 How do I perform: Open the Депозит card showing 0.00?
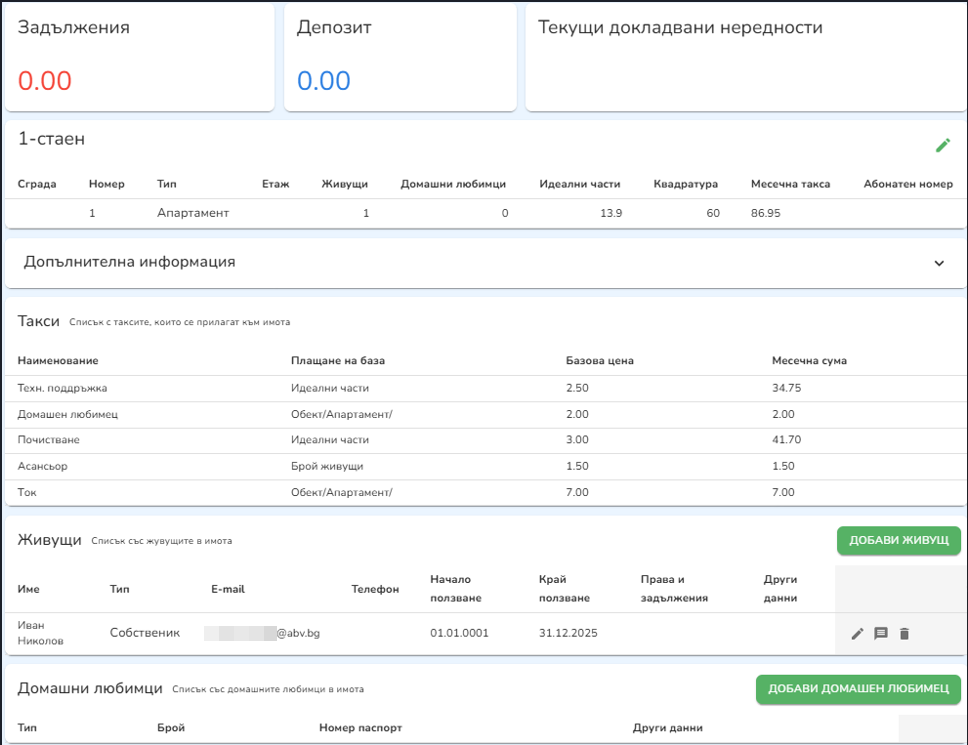pyautogui.click(x=399, y=56)
